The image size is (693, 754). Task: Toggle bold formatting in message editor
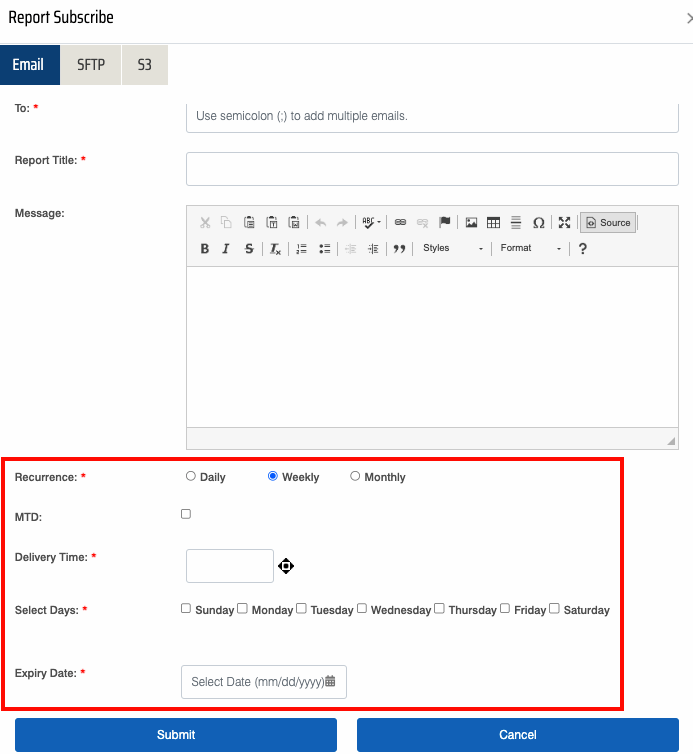(205, 249)
